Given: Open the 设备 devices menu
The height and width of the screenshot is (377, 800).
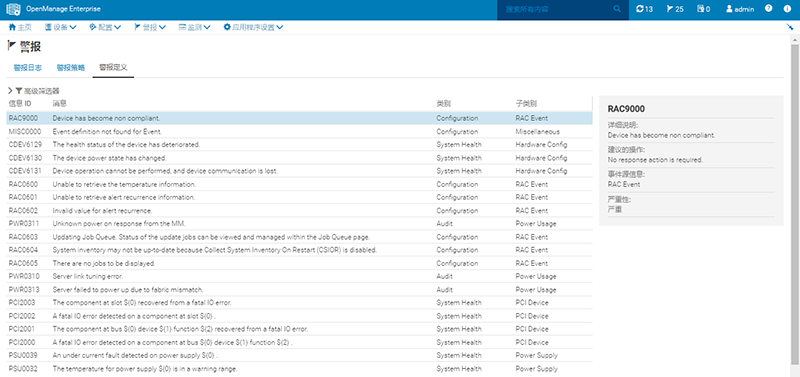Looking at the screenshot, I should [61, 27].
